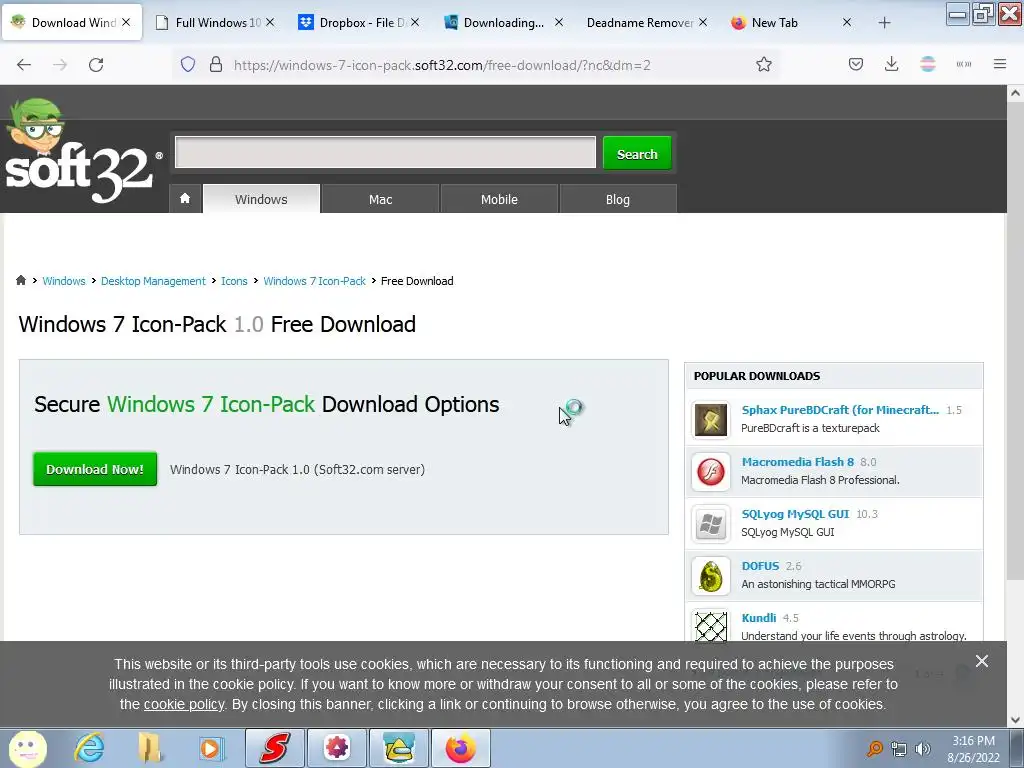Open DOFUS egg icon thumbnail
The height and width of the screenshot is (768, 1024).
point(711,576)
